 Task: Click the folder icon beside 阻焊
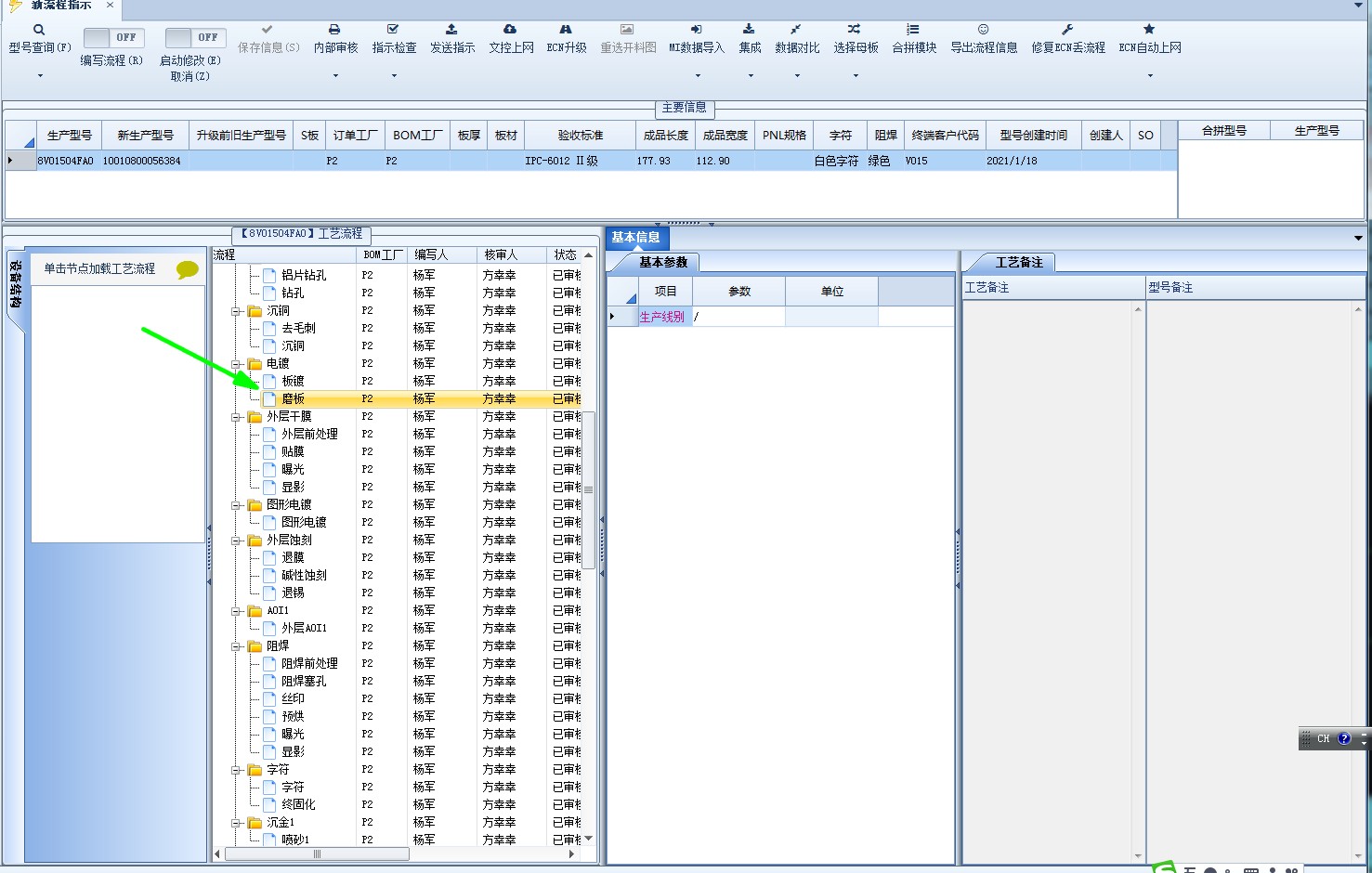(x=255, y=645)
